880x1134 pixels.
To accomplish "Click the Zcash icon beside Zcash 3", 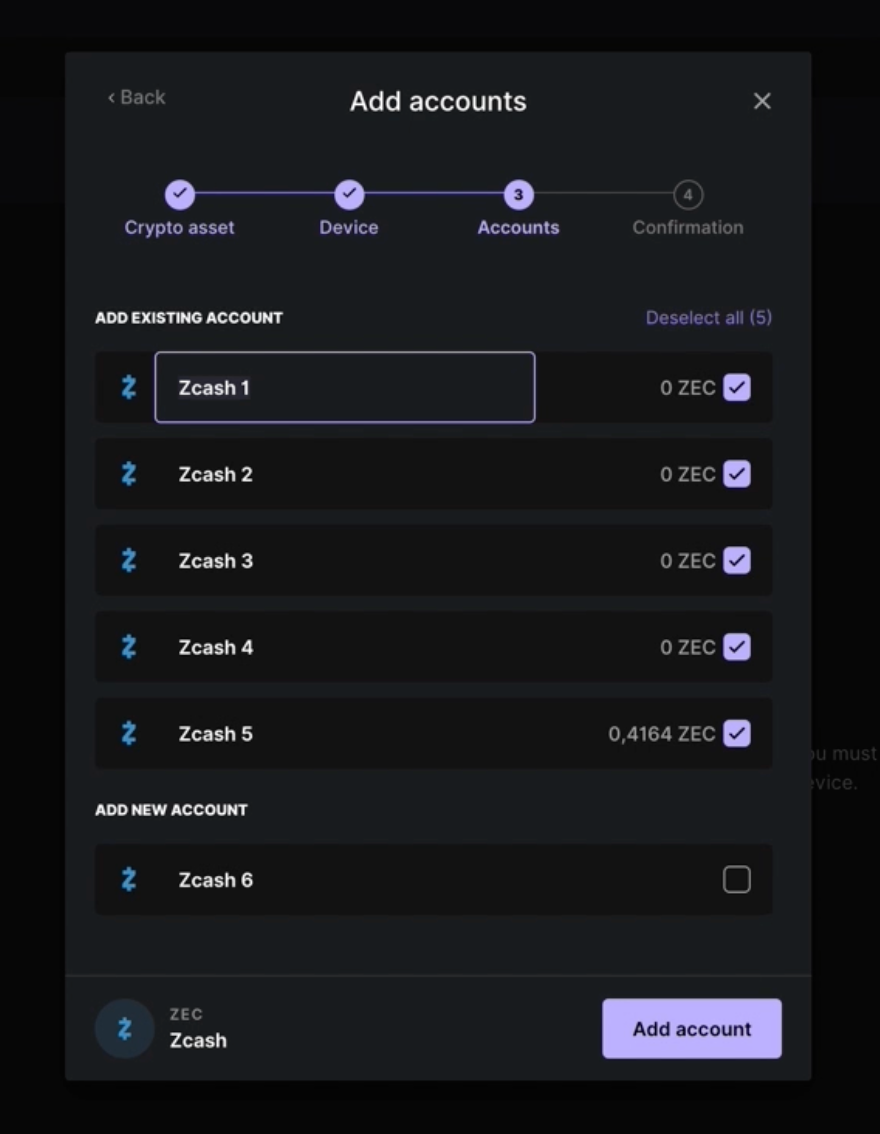I will pyautogui.click(x=129, y=560).
